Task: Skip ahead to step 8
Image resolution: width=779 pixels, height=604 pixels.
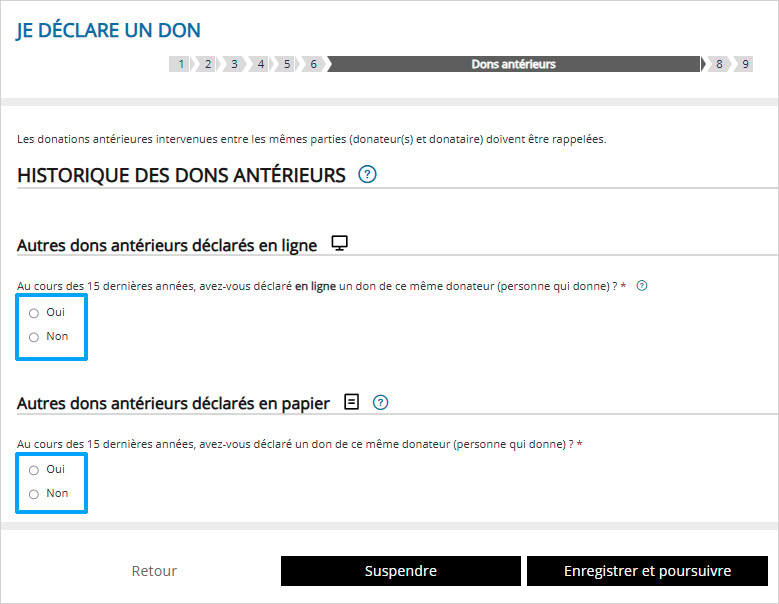Action: pyautogui.click(x=718, y=64)
